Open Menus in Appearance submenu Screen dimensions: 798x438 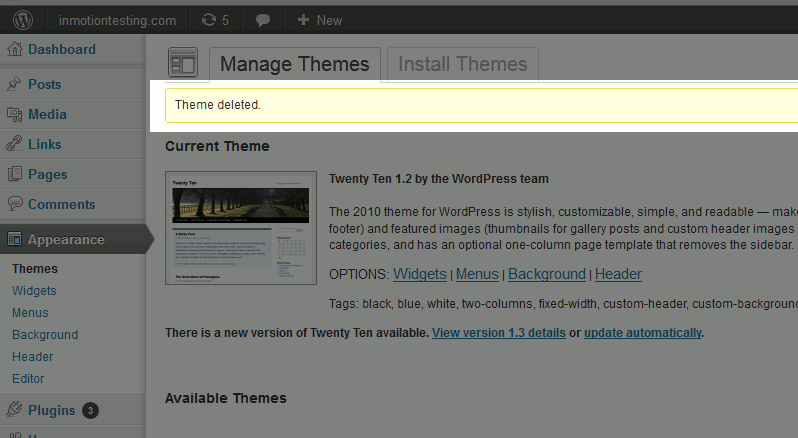(30, 313)
